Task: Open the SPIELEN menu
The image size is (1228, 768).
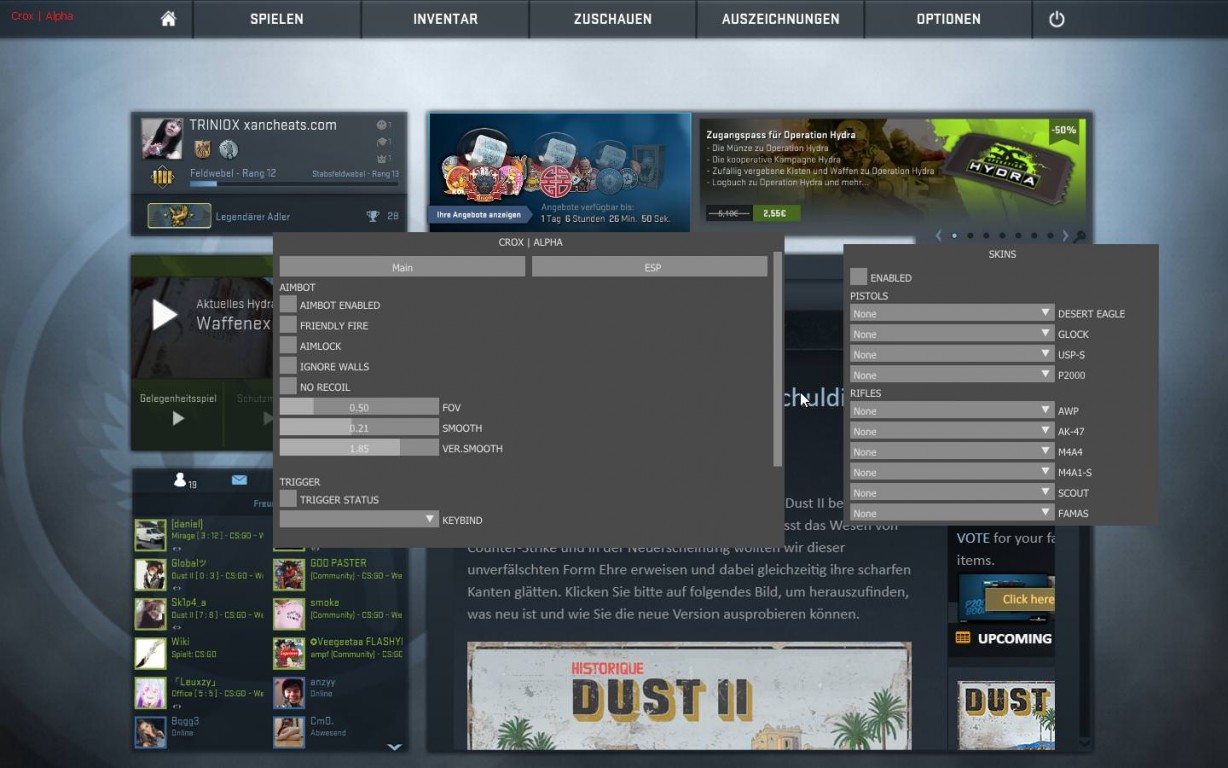Action: (277, 19)
